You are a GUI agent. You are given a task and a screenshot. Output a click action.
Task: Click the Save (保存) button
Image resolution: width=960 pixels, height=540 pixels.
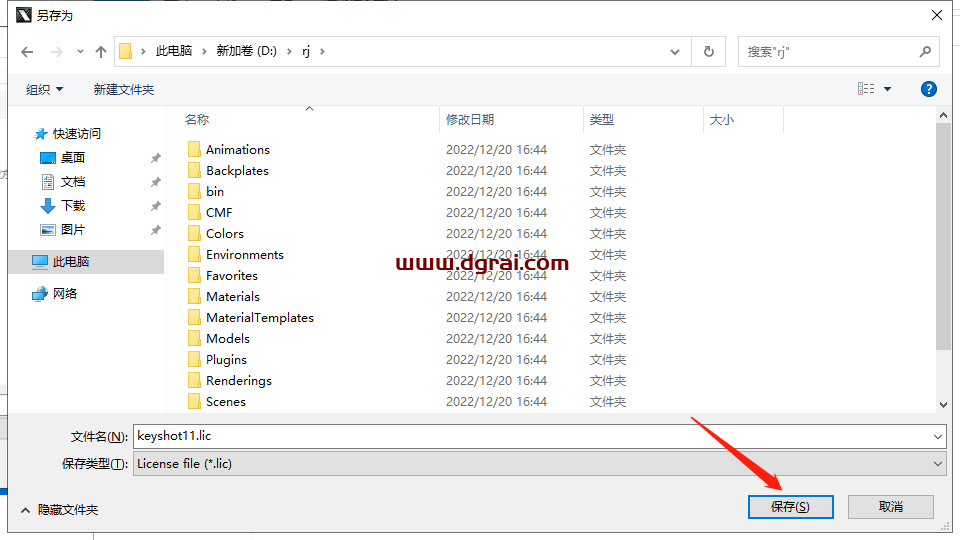(790, 507)
